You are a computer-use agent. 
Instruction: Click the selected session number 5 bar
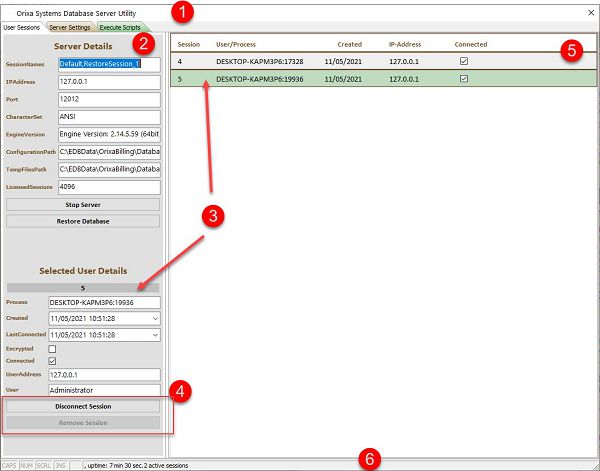point(83,288)
